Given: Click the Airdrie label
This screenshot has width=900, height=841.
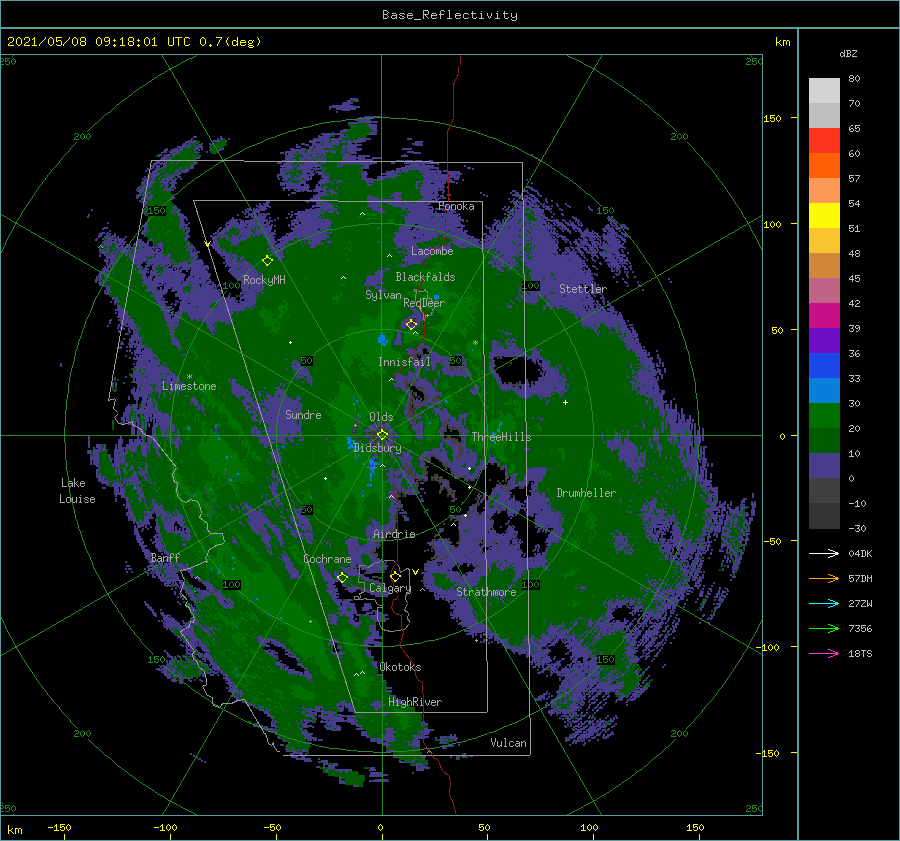Looking at the screenshot, I should click(394, 534).
